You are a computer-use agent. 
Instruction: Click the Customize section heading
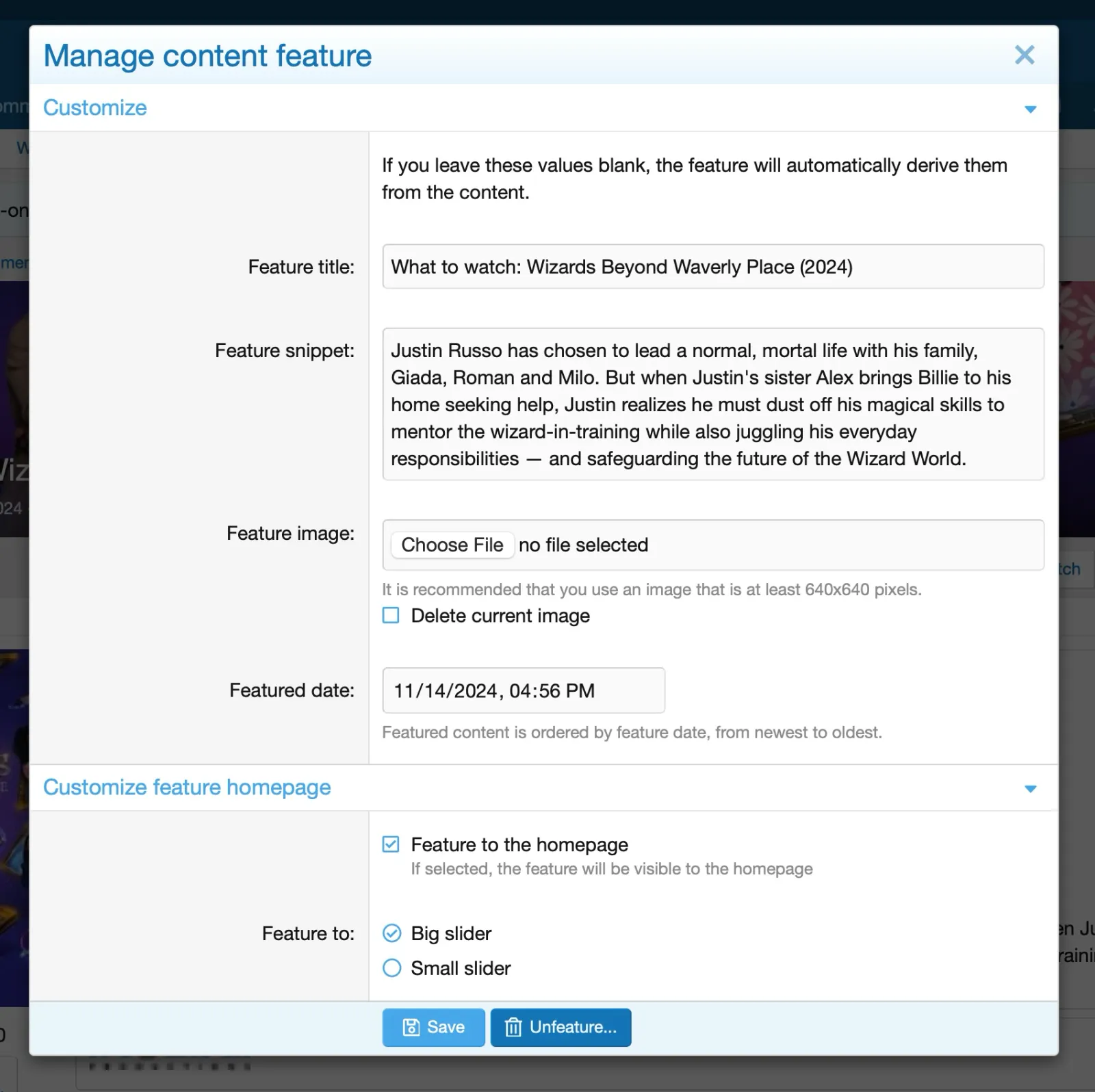pos(95,107)
